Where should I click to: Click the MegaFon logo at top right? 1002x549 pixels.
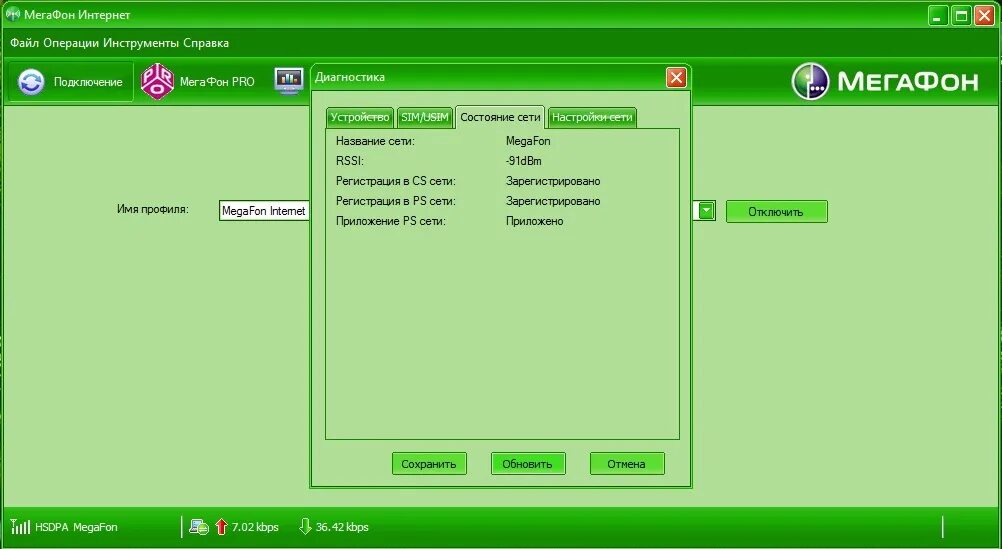(x=885, y=81)
